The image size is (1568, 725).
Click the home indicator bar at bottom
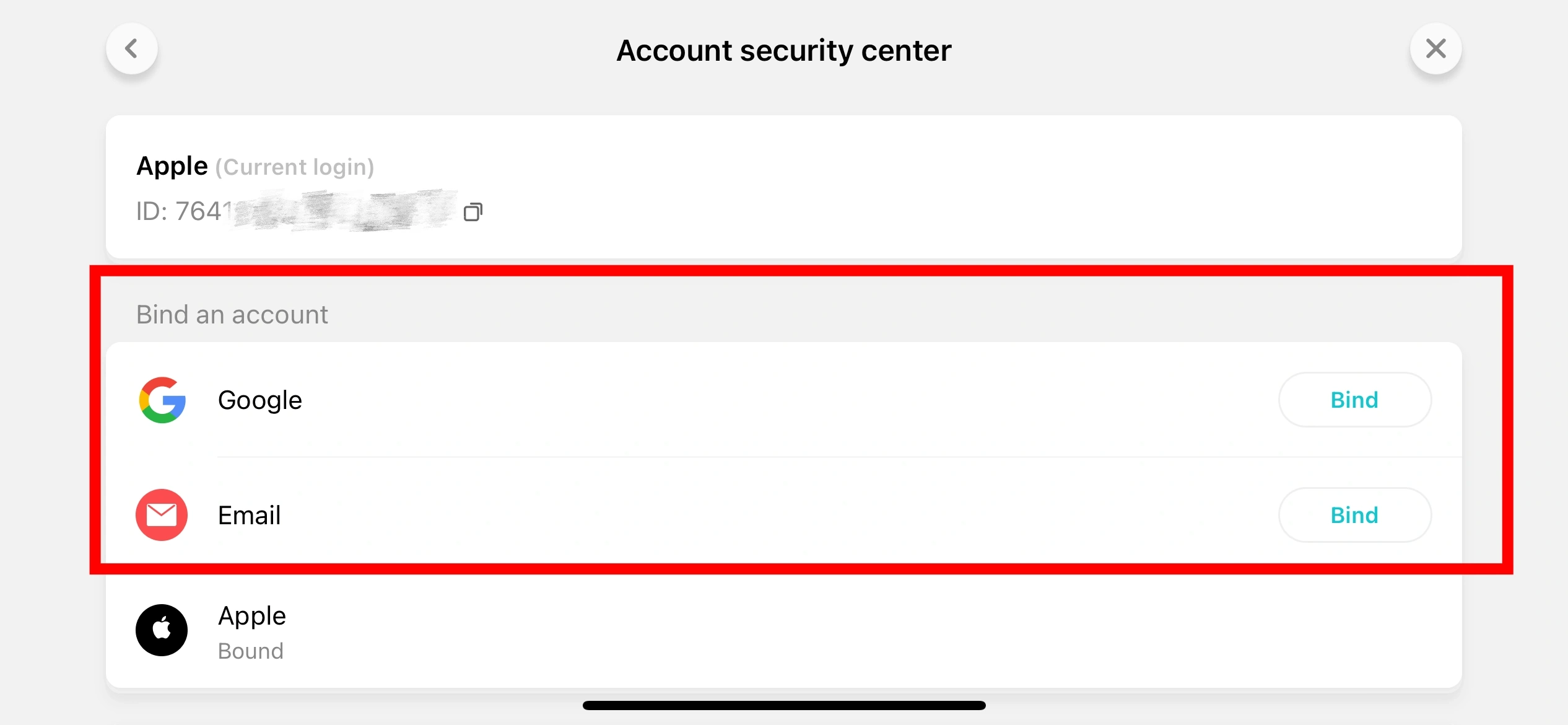click(x=783, y=705)
